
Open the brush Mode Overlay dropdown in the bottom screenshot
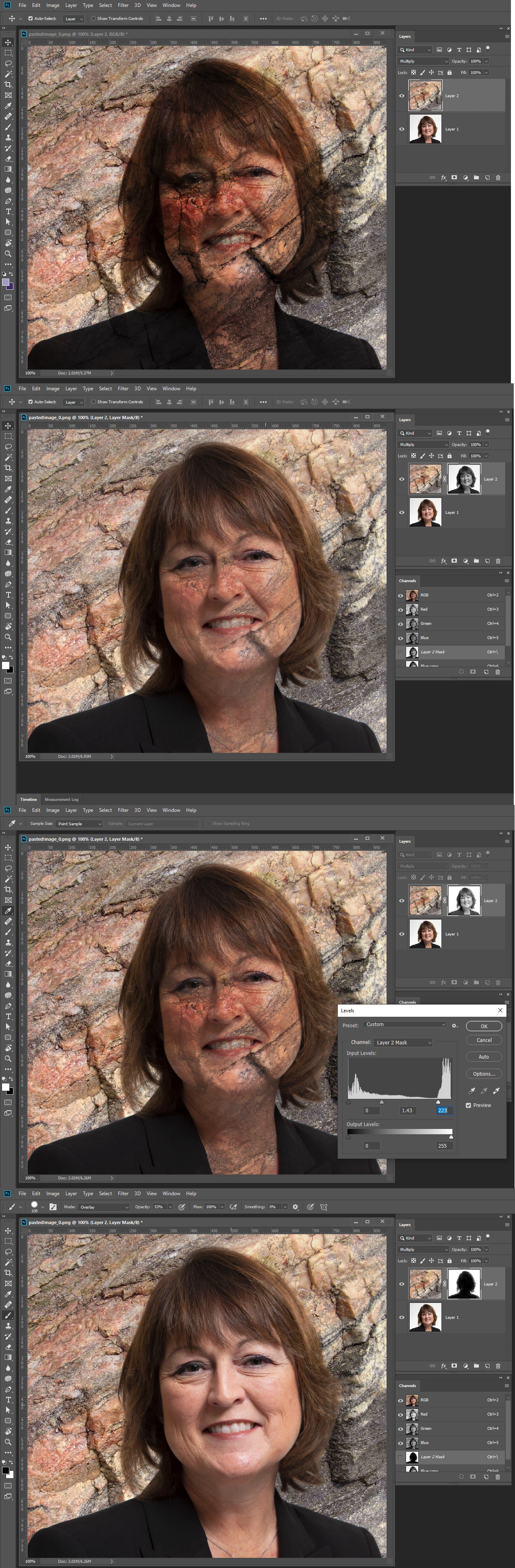pos(104,1207)
